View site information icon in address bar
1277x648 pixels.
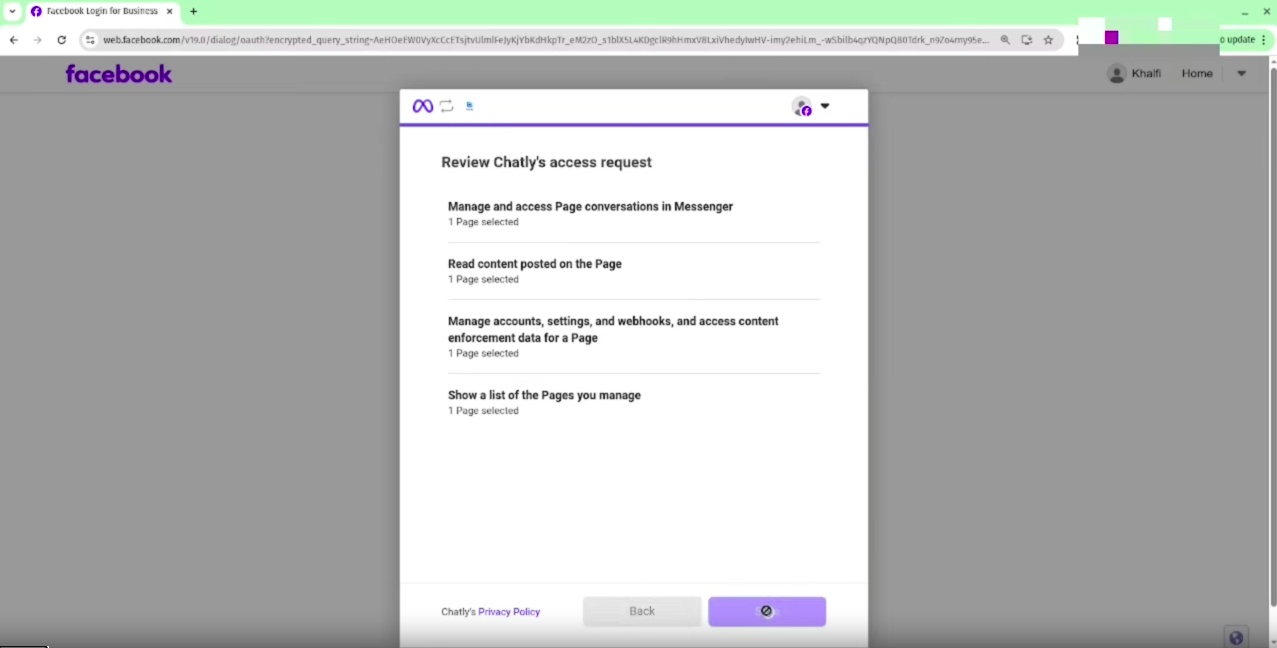coord(90,40)
